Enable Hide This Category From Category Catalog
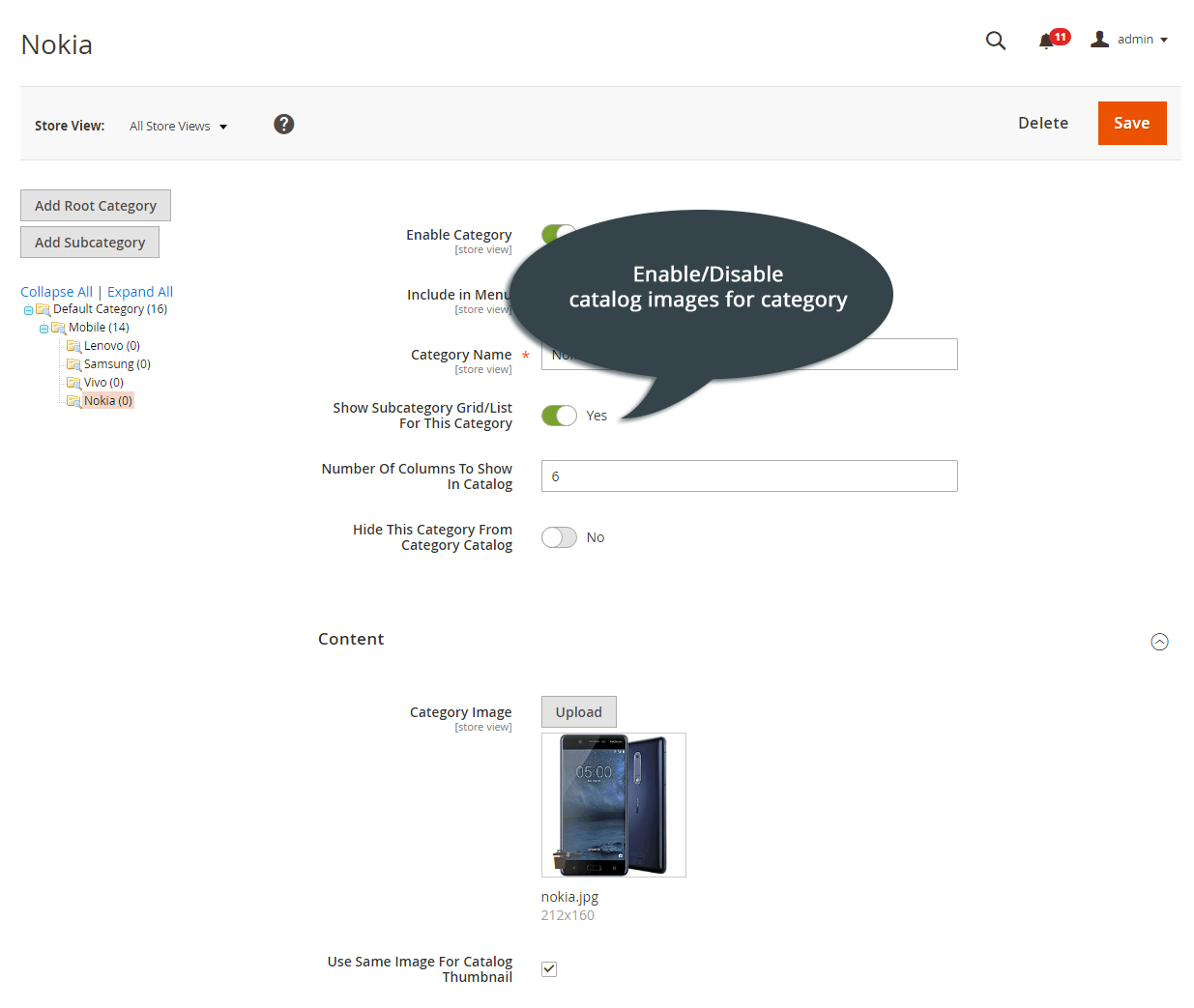 coord(559,536)
